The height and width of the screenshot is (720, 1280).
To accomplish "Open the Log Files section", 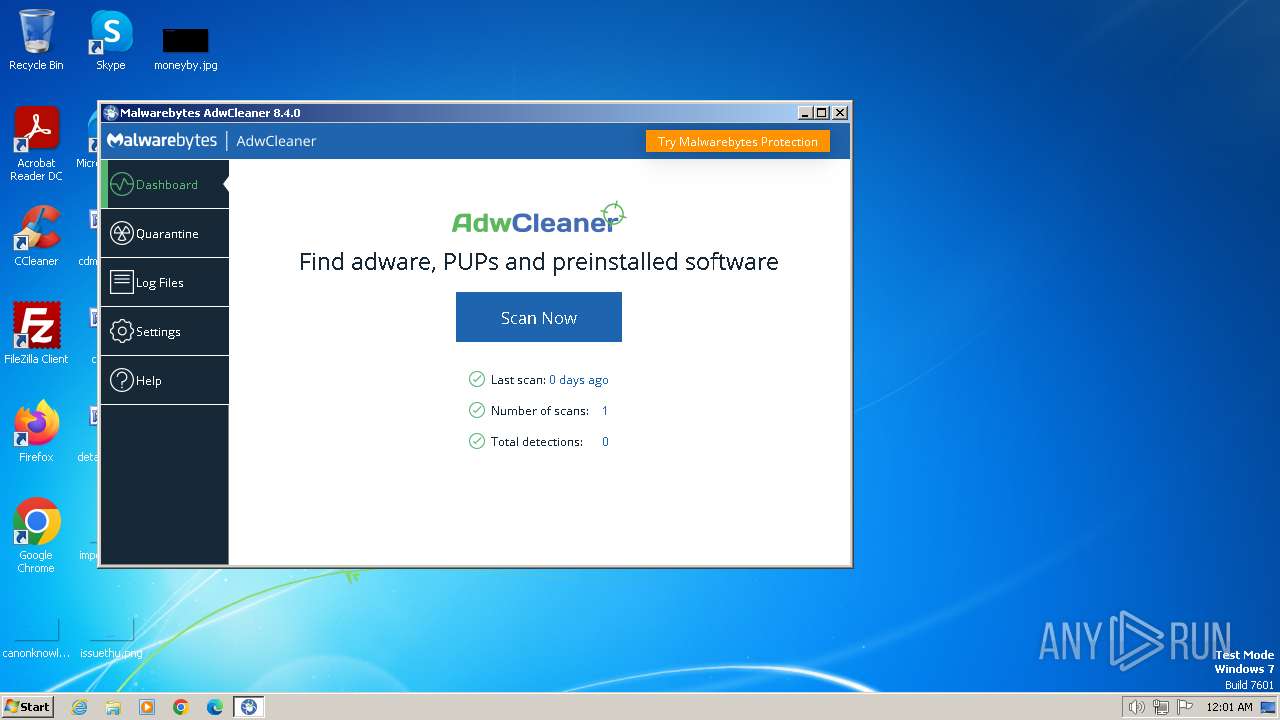I will (165, 282).
